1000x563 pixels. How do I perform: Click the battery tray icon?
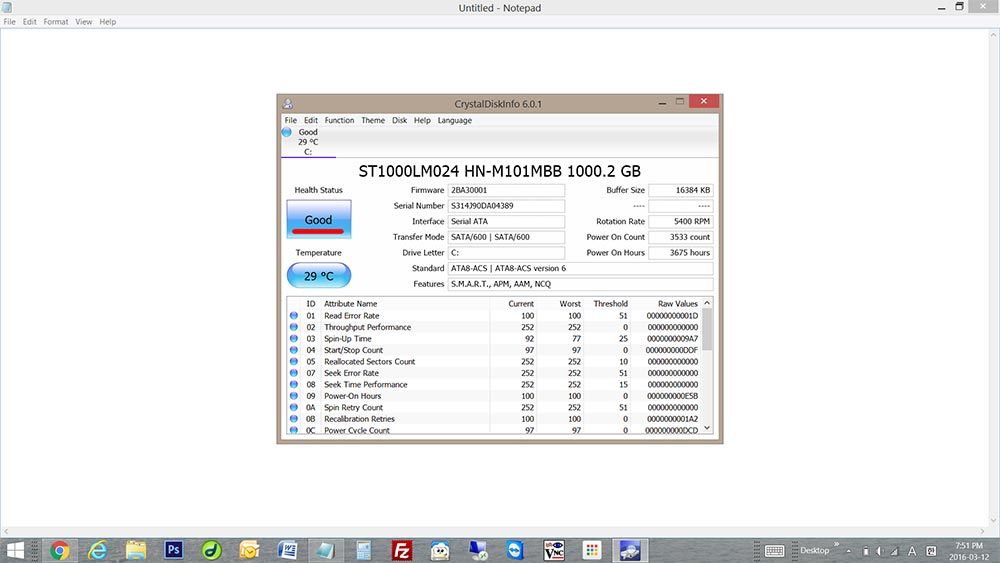(865, 551)
